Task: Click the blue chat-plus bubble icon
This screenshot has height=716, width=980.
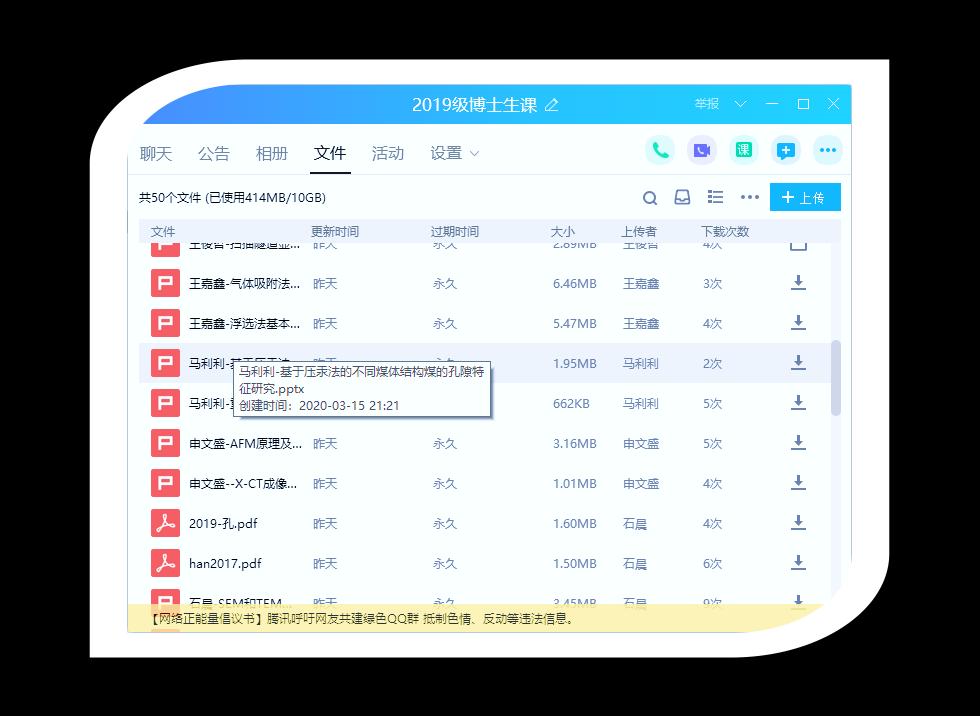Action: point(786,150)
